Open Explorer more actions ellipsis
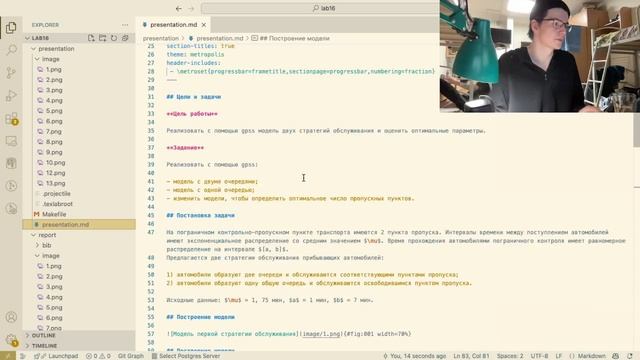The image size is (640, 360). 125,25
